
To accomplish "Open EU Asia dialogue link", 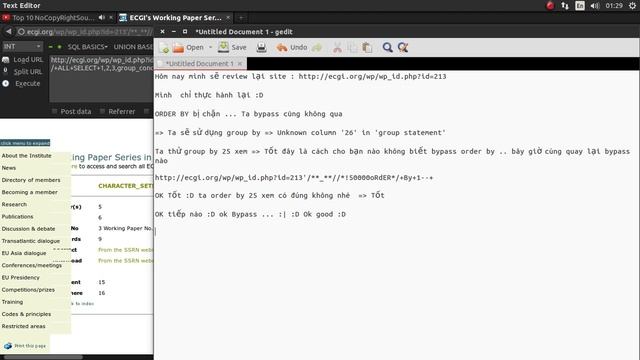I will pos(24,253).
